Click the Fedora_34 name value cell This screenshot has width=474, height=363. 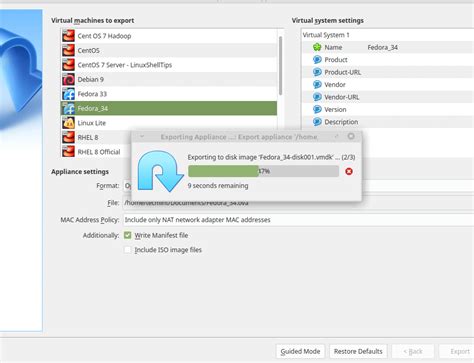point(382,47)
